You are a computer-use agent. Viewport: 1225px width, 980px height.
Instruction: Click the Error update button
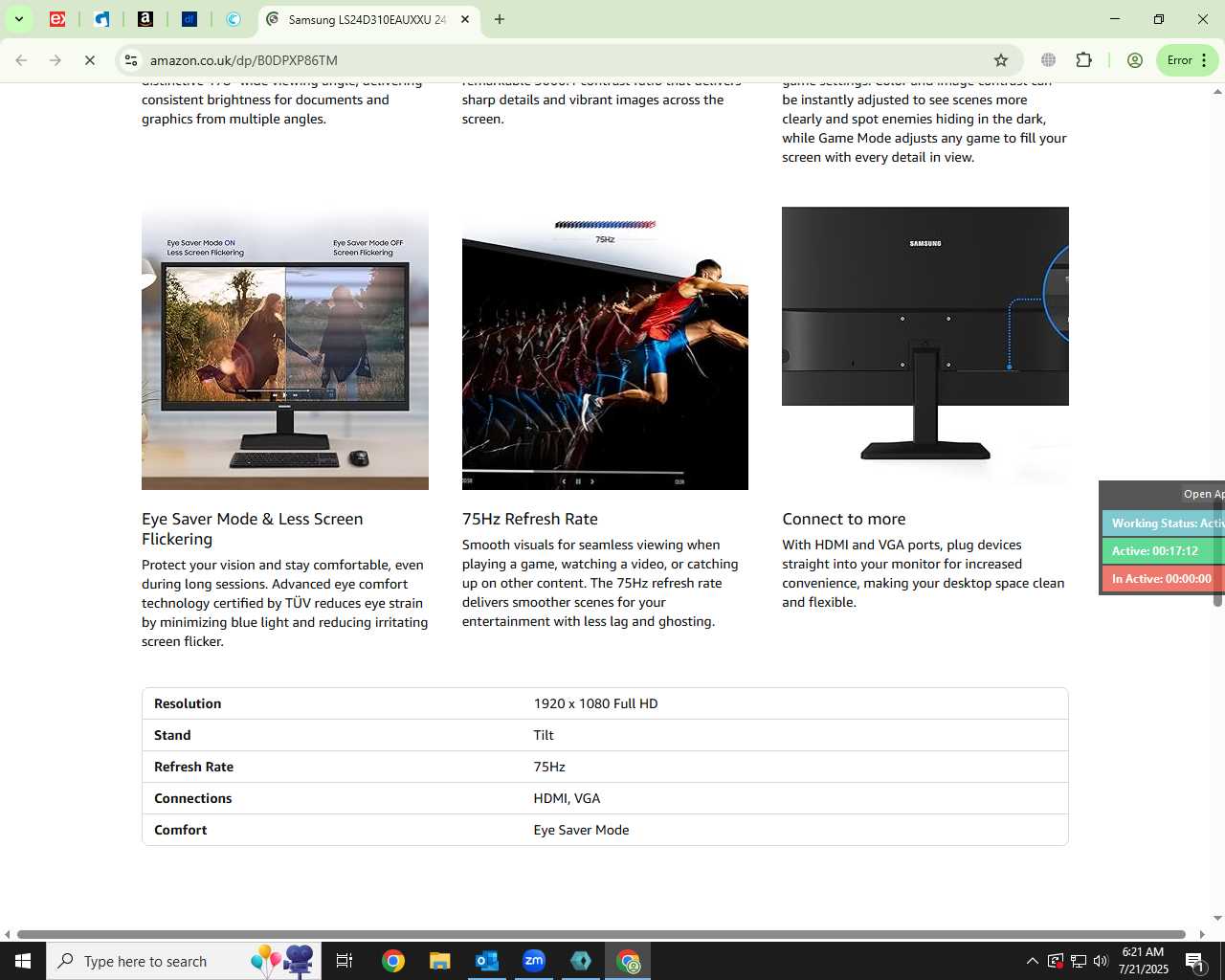coord(1179,60)
